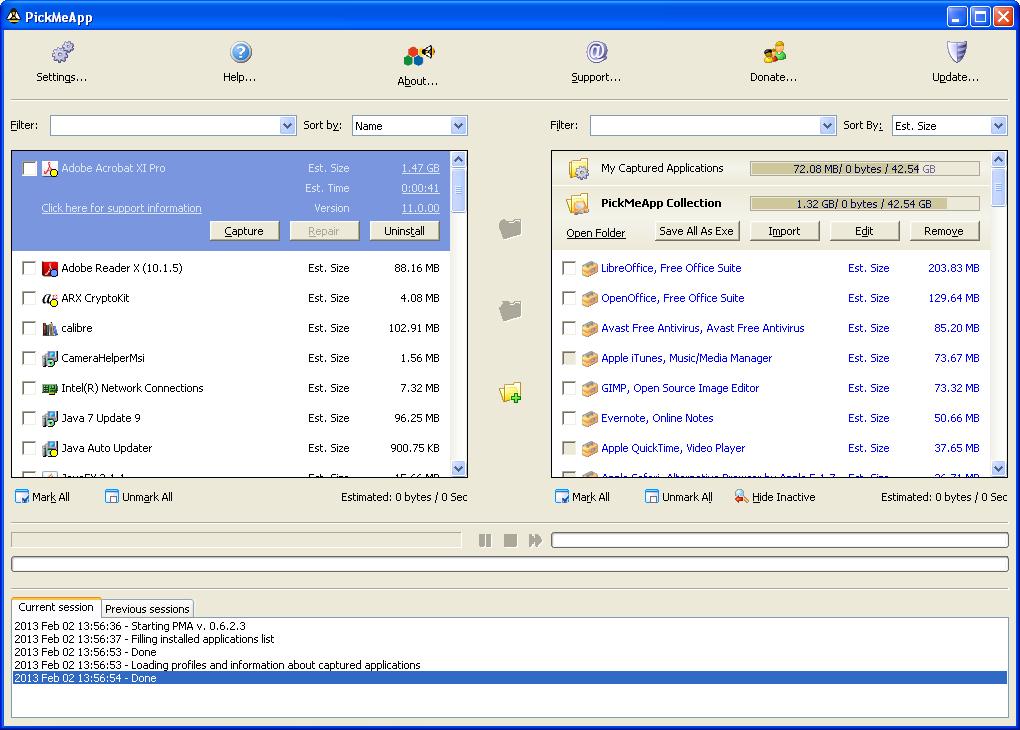Check the Adobe Reader X (10.1.5) checkbox

(x=29, y=268)
